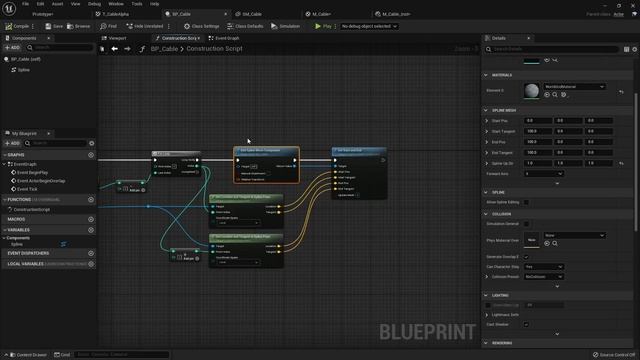
Task: Select the Spline component in the Components tree
Action: point(23,70)
